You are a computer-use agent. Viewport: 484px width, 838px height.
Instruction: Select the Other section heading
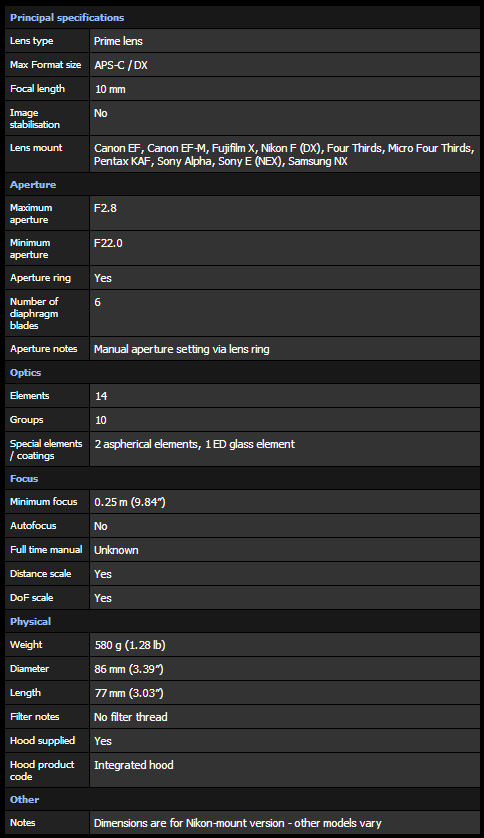tap(25, 800)
